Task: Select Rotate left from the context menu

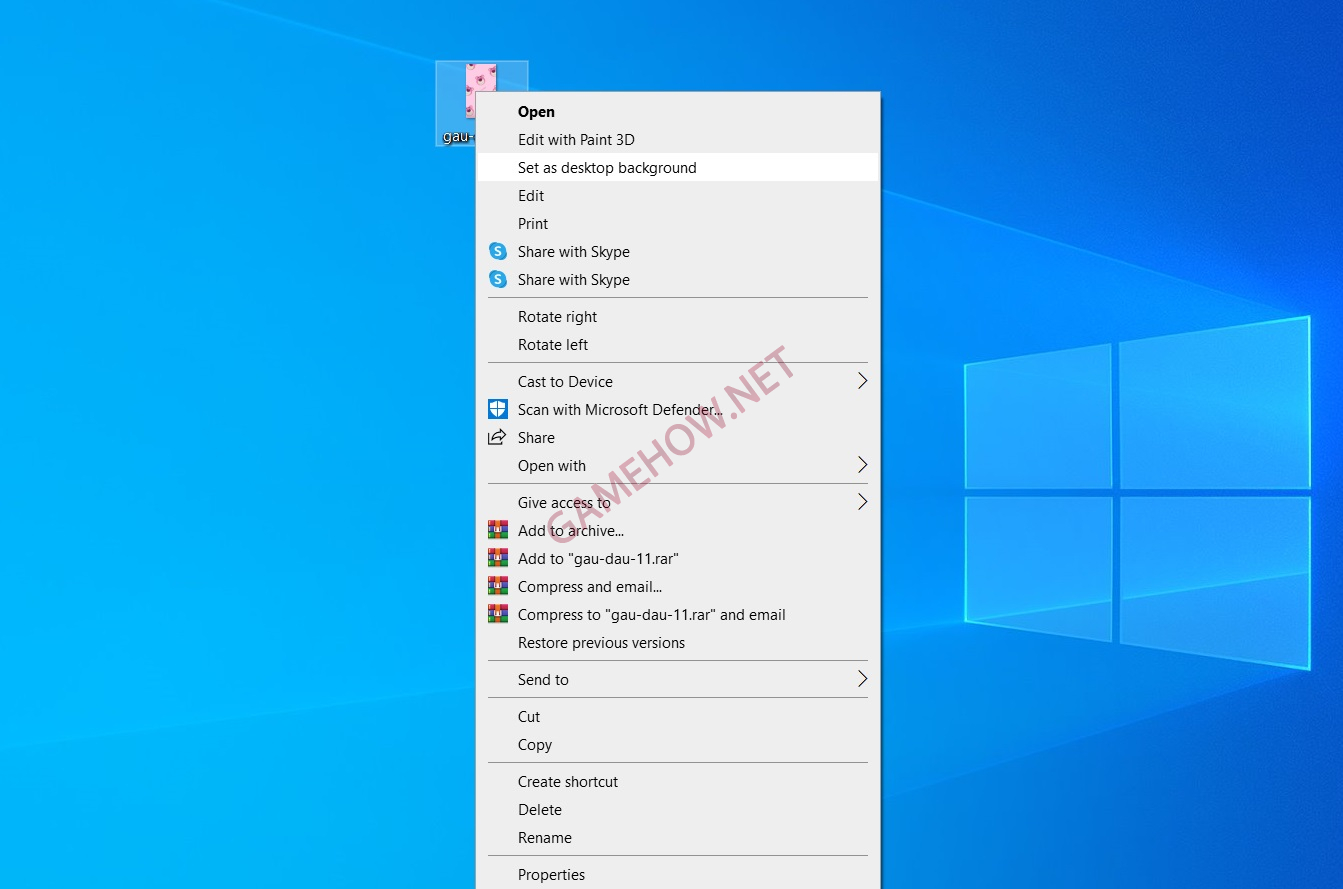Action: coord(553,345)
